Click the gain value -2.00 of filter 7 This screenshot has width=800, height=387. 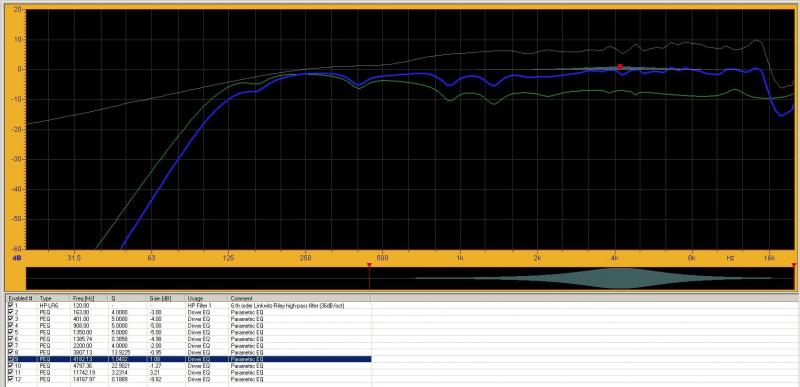tap(155, 346)
